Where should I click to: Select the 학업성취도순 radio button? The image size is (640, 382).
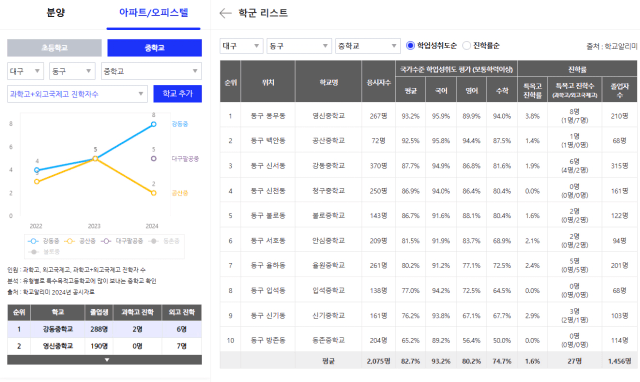[x=411, y=46]
